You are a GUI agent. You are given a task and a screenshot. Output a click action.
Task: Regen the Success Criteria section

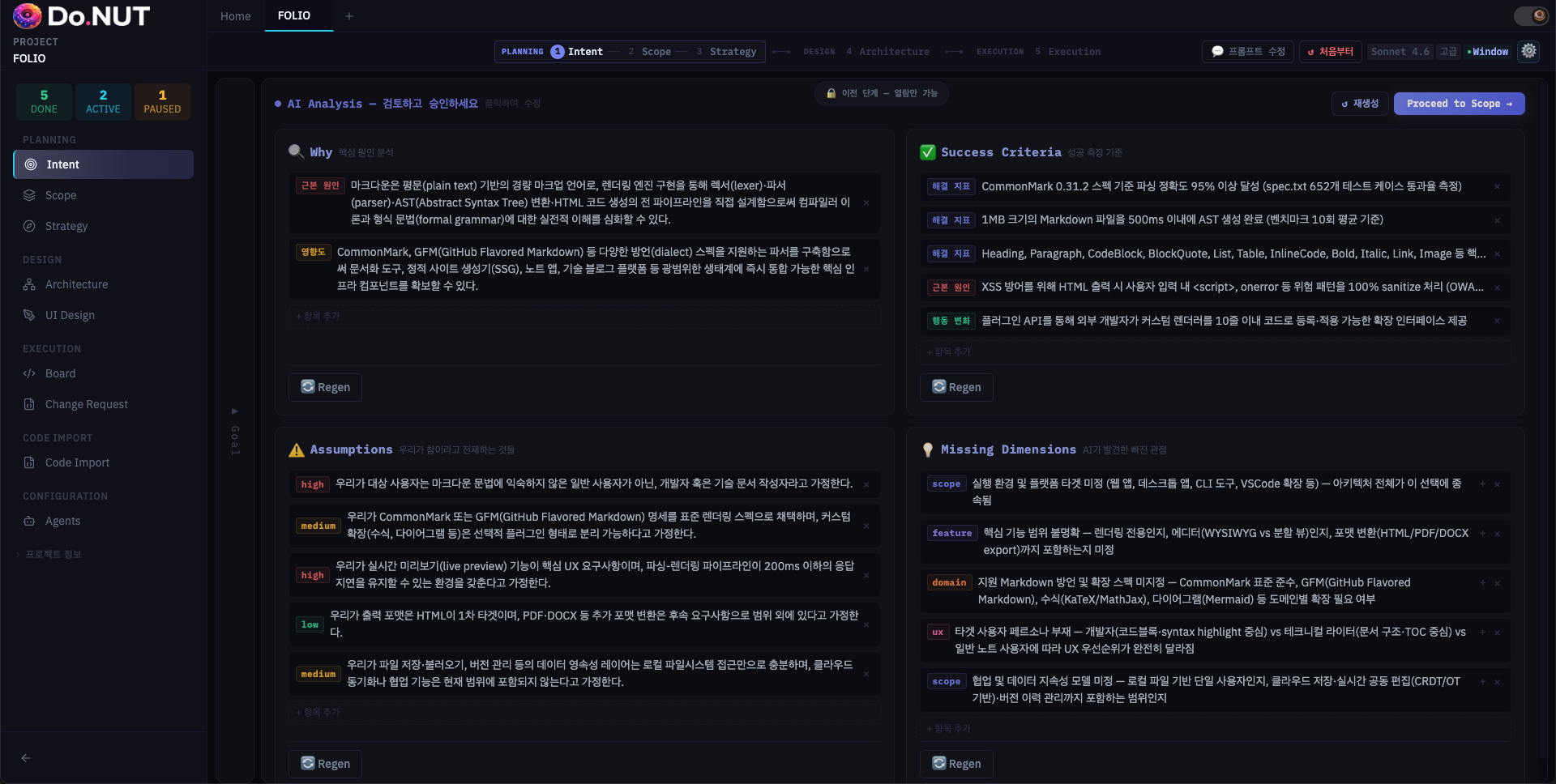(956, 387)
